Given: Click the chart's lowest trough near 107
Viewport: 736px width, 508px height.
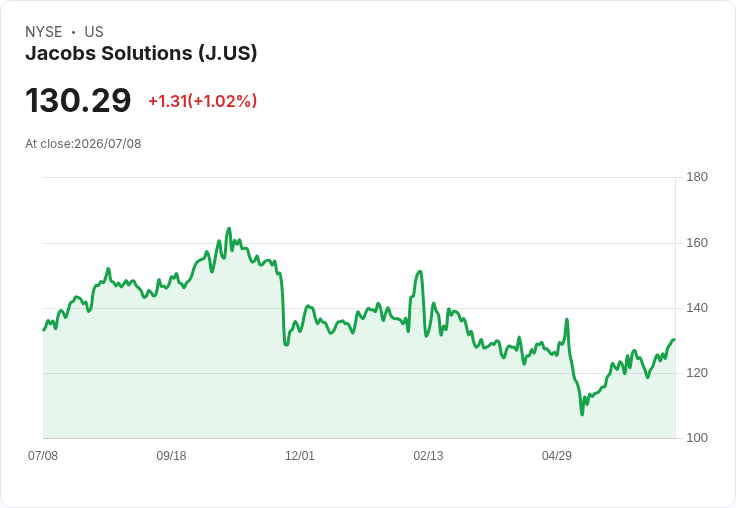Looking at the screenshot, I should pyautogui.click(x=583, y=414).
